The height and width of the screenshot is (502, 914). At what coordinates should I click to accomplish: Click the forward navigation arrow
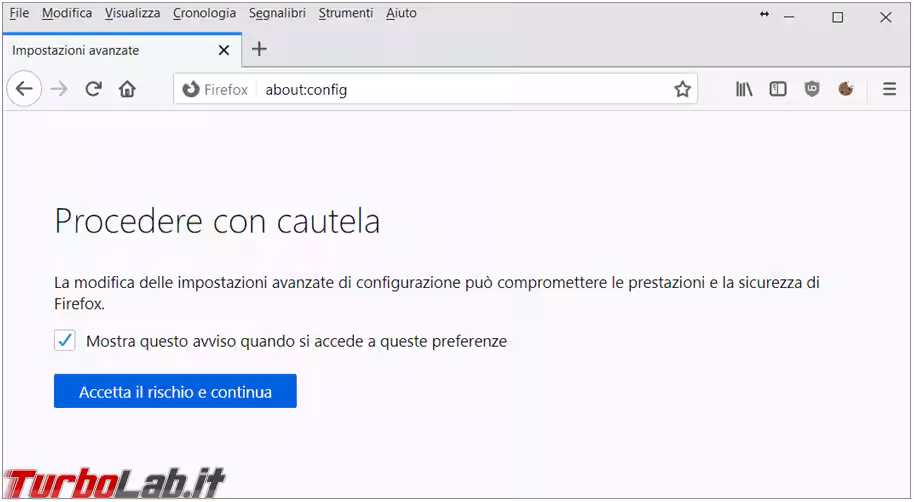(59, 89)
